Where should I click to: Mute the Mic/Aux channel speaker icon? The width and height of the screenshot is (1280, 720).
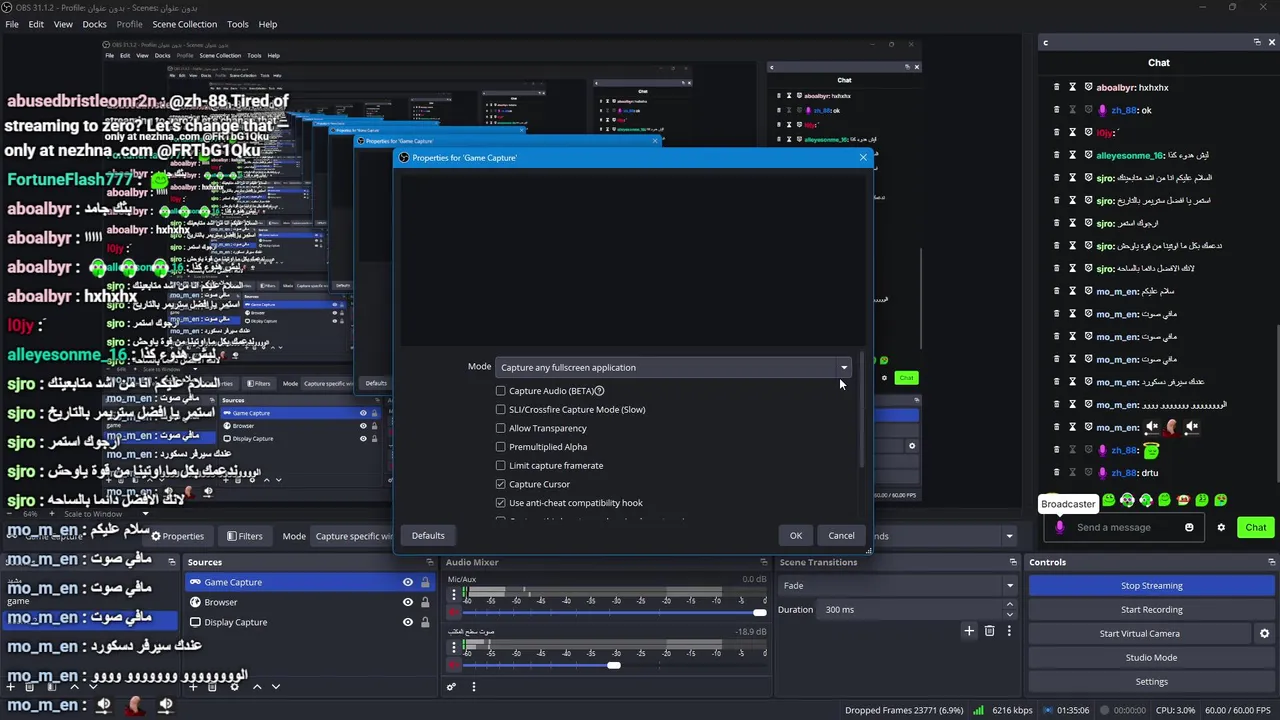(x=454, y=612)
